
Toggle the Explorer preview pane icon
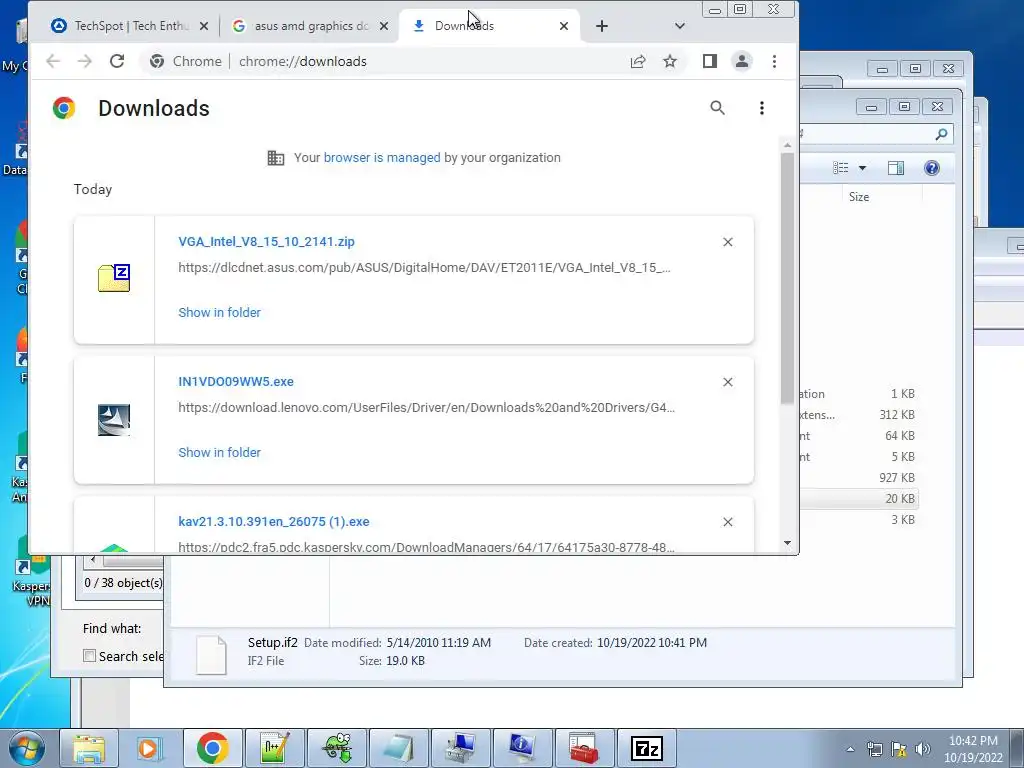[896, 168]
